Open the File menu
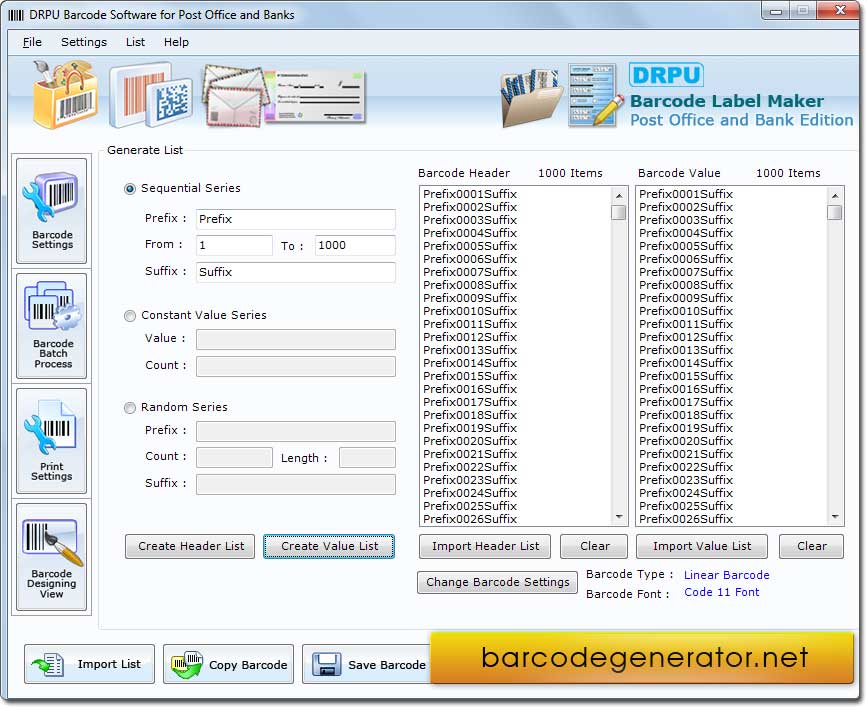The image size is (867, 707). (32, 42)
